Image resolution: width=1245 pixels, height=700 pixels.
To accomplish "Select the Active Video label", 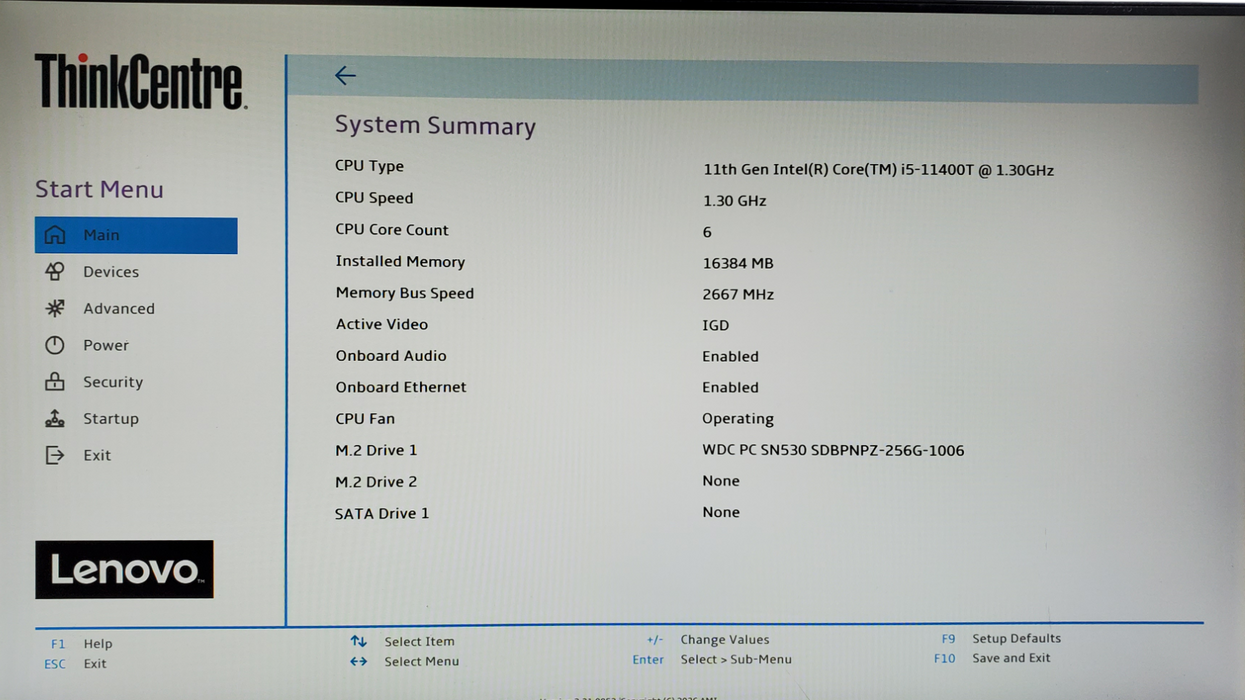I will pyautogui.click(x=381, y=324).
